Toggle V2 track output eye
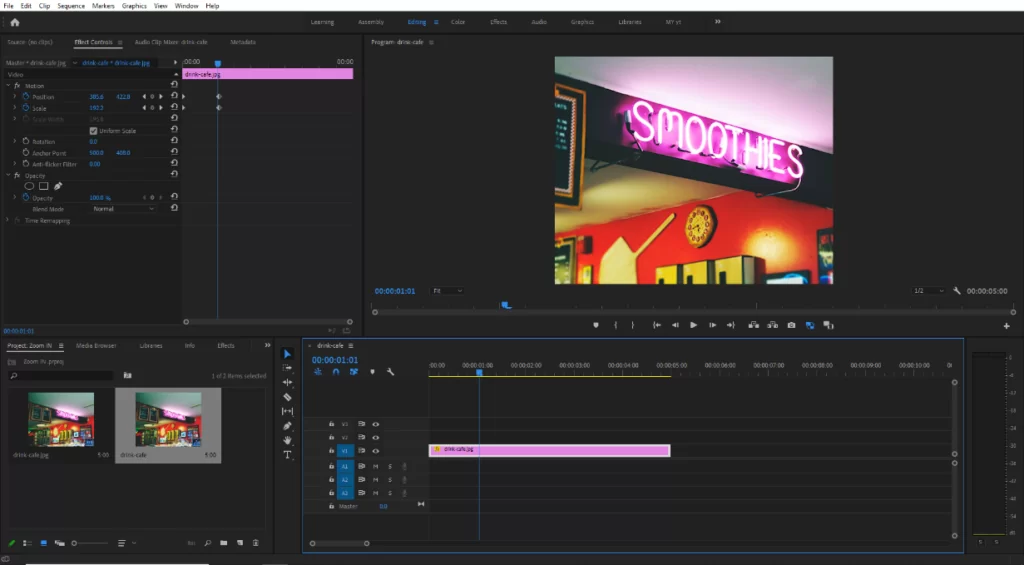Image resolution: width=1024 pixels, height=565 pixels. pos(376,438)
